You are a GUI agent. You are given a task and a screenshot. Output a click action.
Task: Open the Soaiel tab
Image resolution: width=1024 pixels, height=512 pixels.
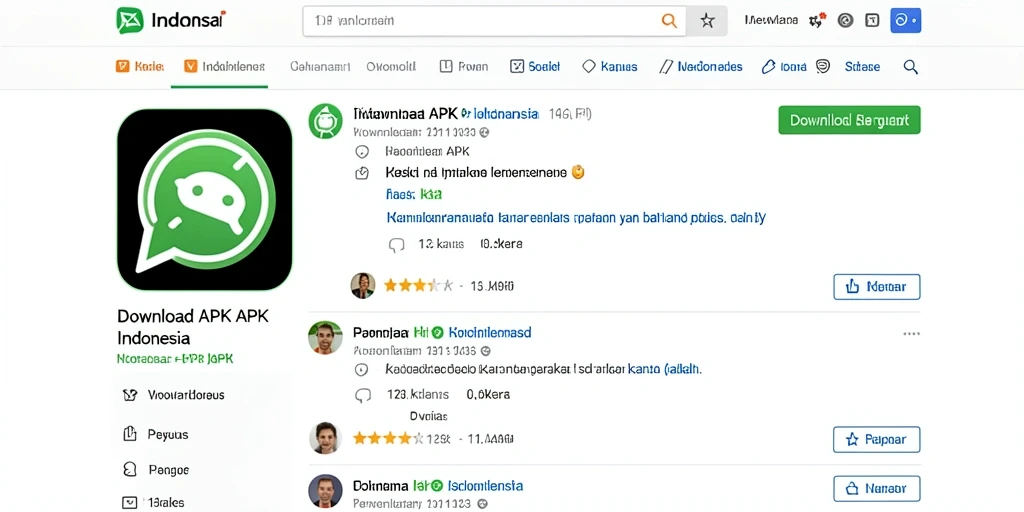click(x=535, y=66)
